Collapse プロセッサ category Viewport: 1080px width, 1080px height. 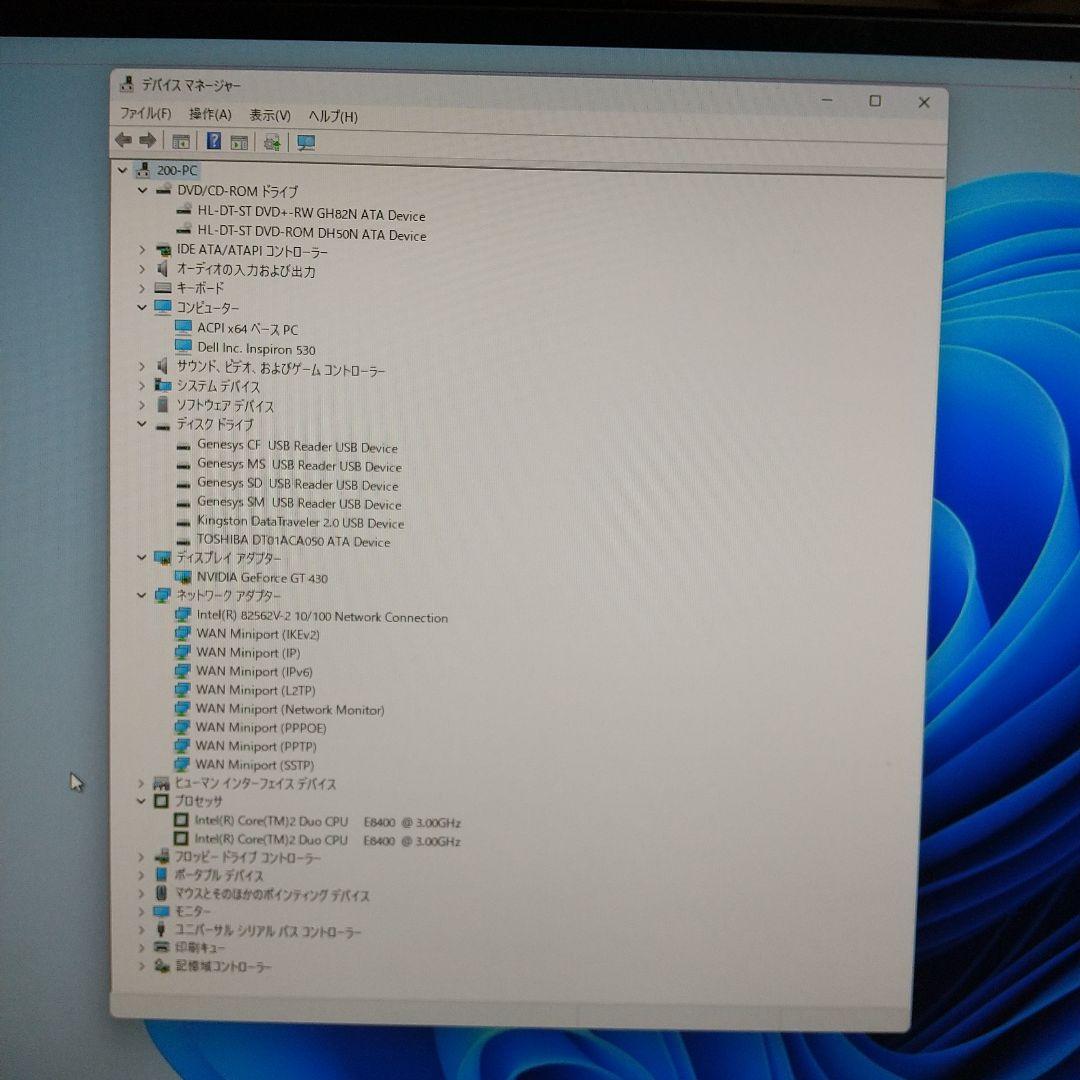tap(141, 801)
